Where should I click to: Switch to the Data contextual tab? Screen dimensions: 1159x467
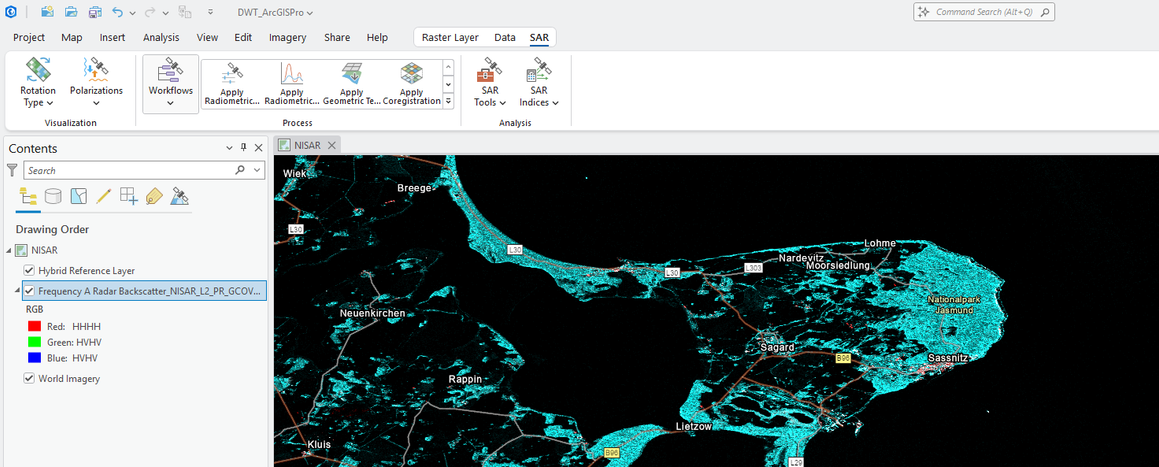click(505, 38)
